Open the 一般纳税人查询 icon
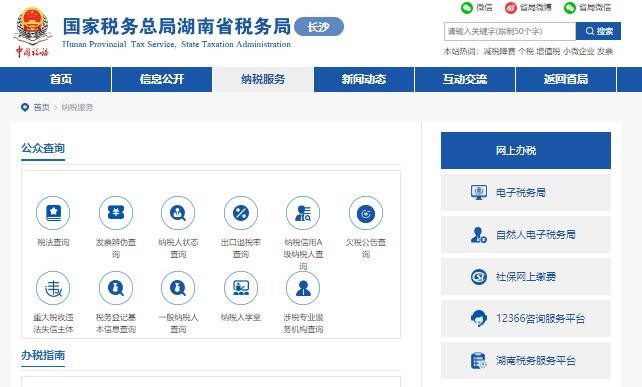Screen dimensions: 642x387 pyautogui.click(x=178, y=288)
